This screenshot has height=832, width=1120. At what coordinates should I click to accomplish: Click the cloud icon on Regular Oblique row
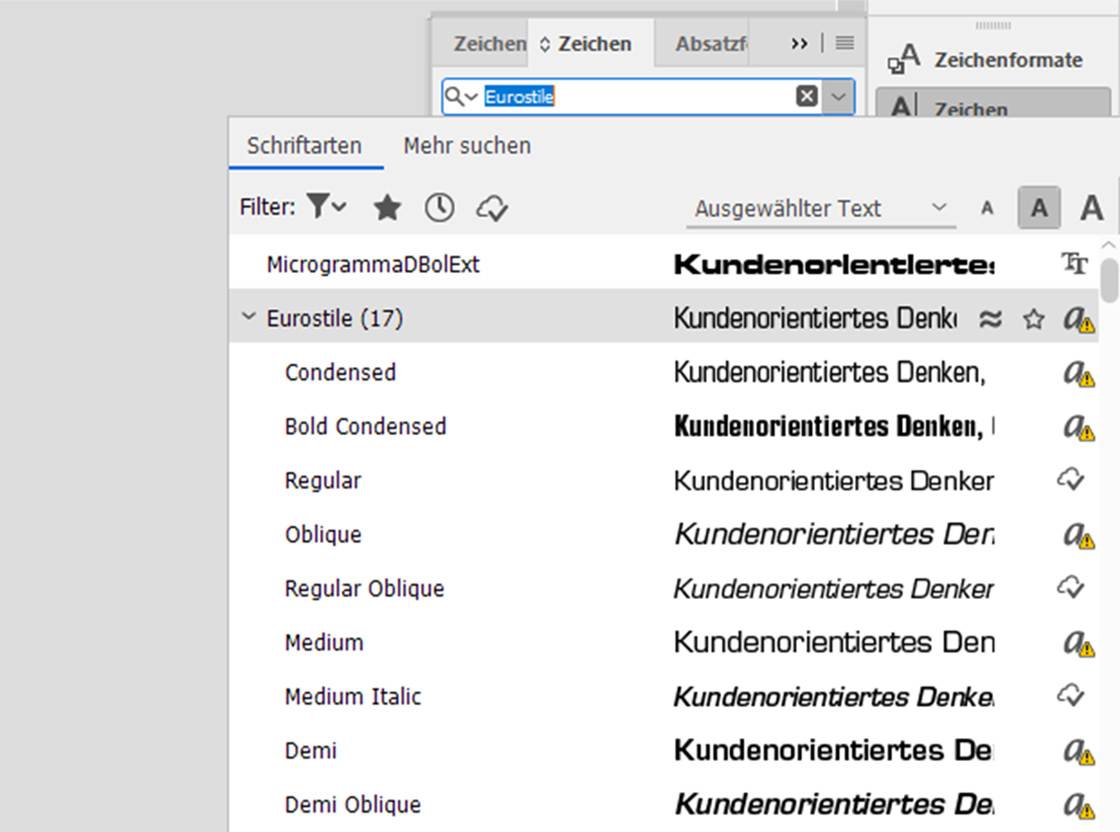(x=1071, y=587)
